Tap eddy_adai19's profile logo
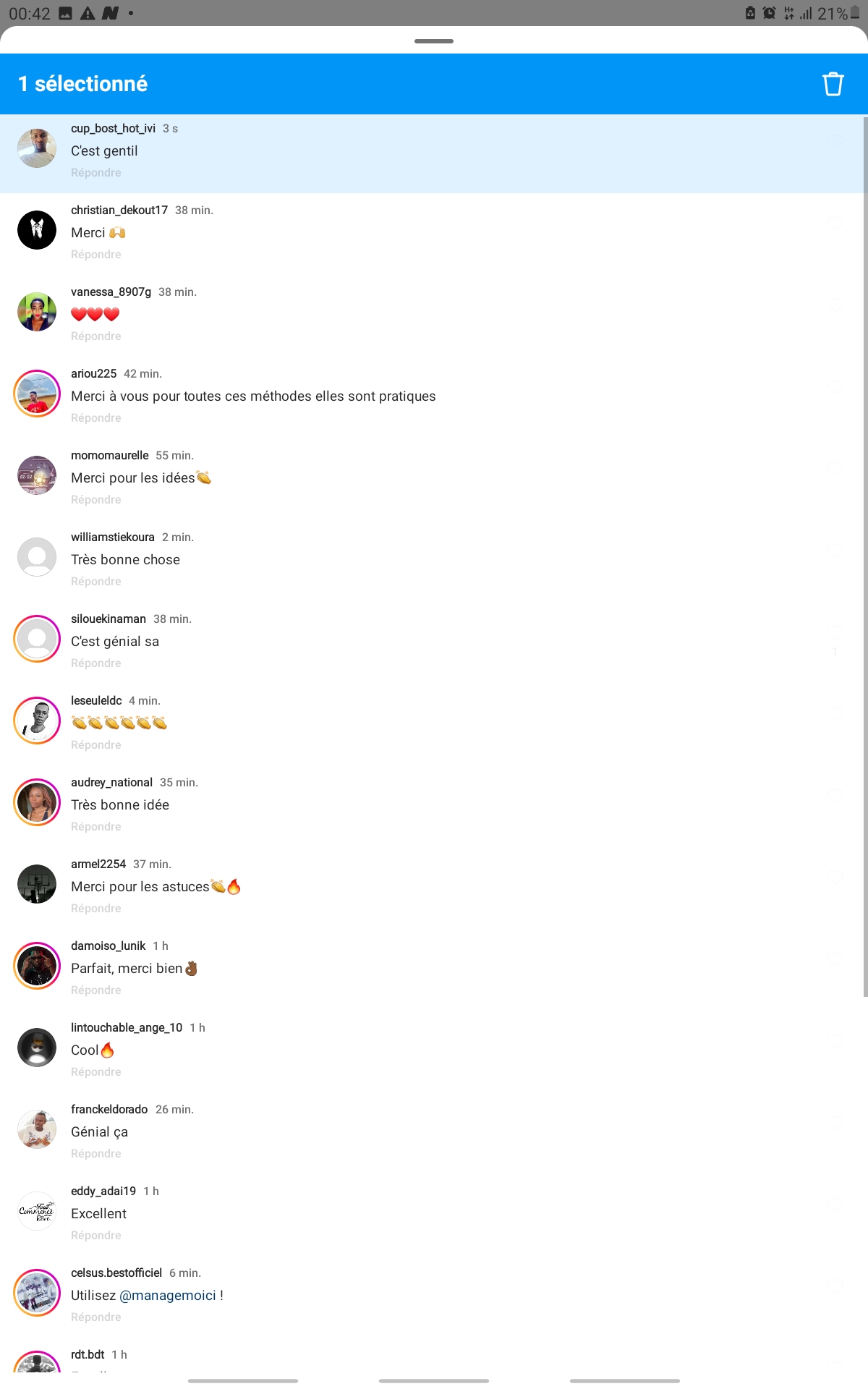 37,1211
